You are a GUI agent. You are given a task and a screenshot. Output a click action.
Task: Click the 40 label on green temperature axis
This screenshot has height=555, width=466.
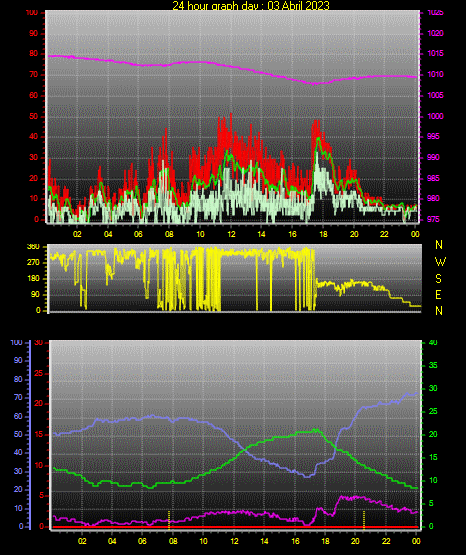tap(433, 343)
